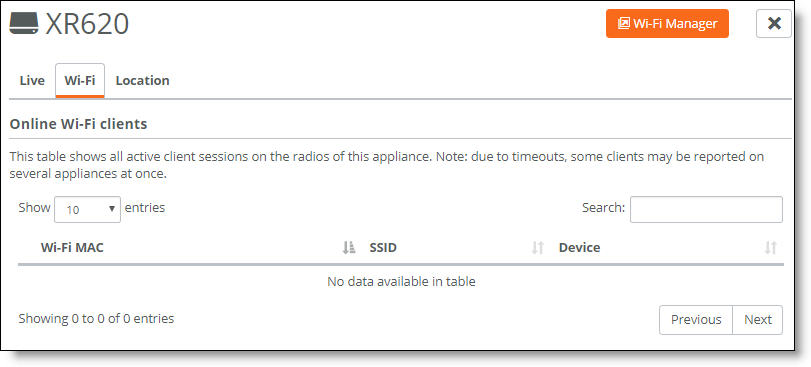The image size is (811, 367).
Task: Open the Show entries count dropdown
Action: point(87,209)
